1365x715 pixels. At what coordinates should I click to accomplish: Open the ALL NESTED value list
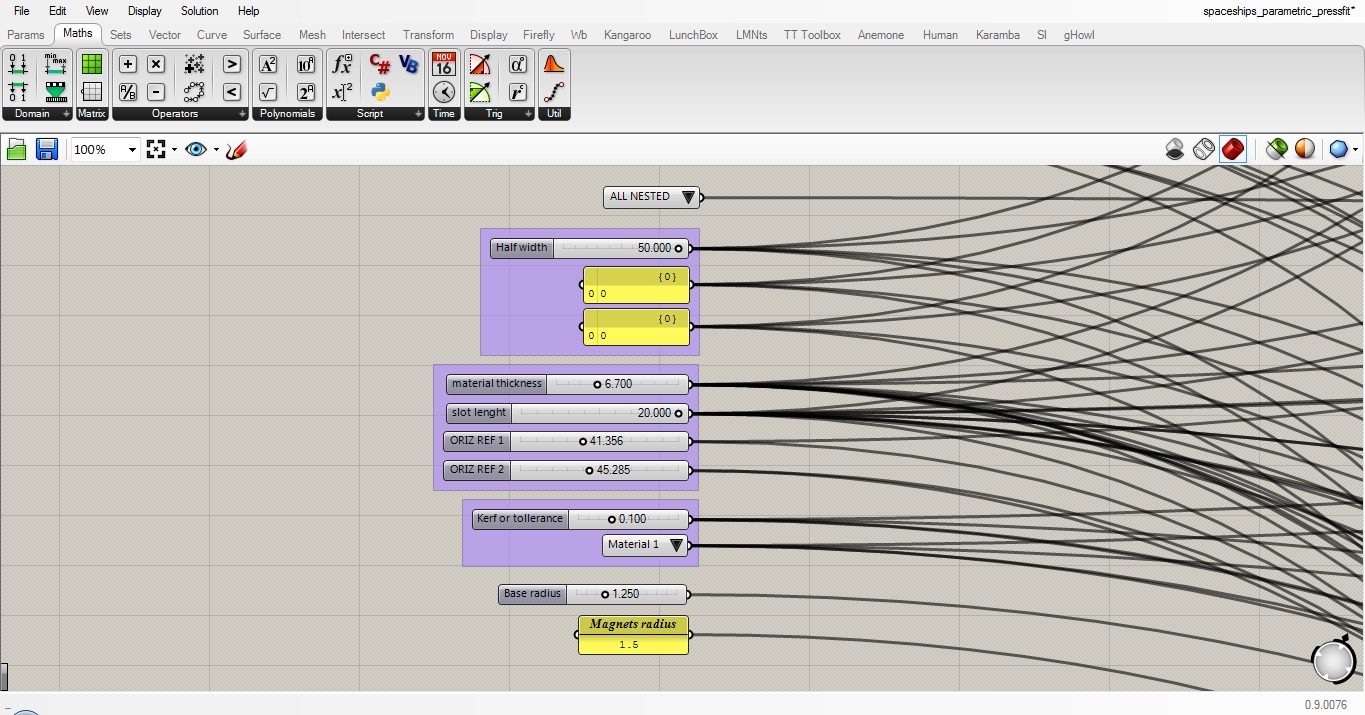652,197
